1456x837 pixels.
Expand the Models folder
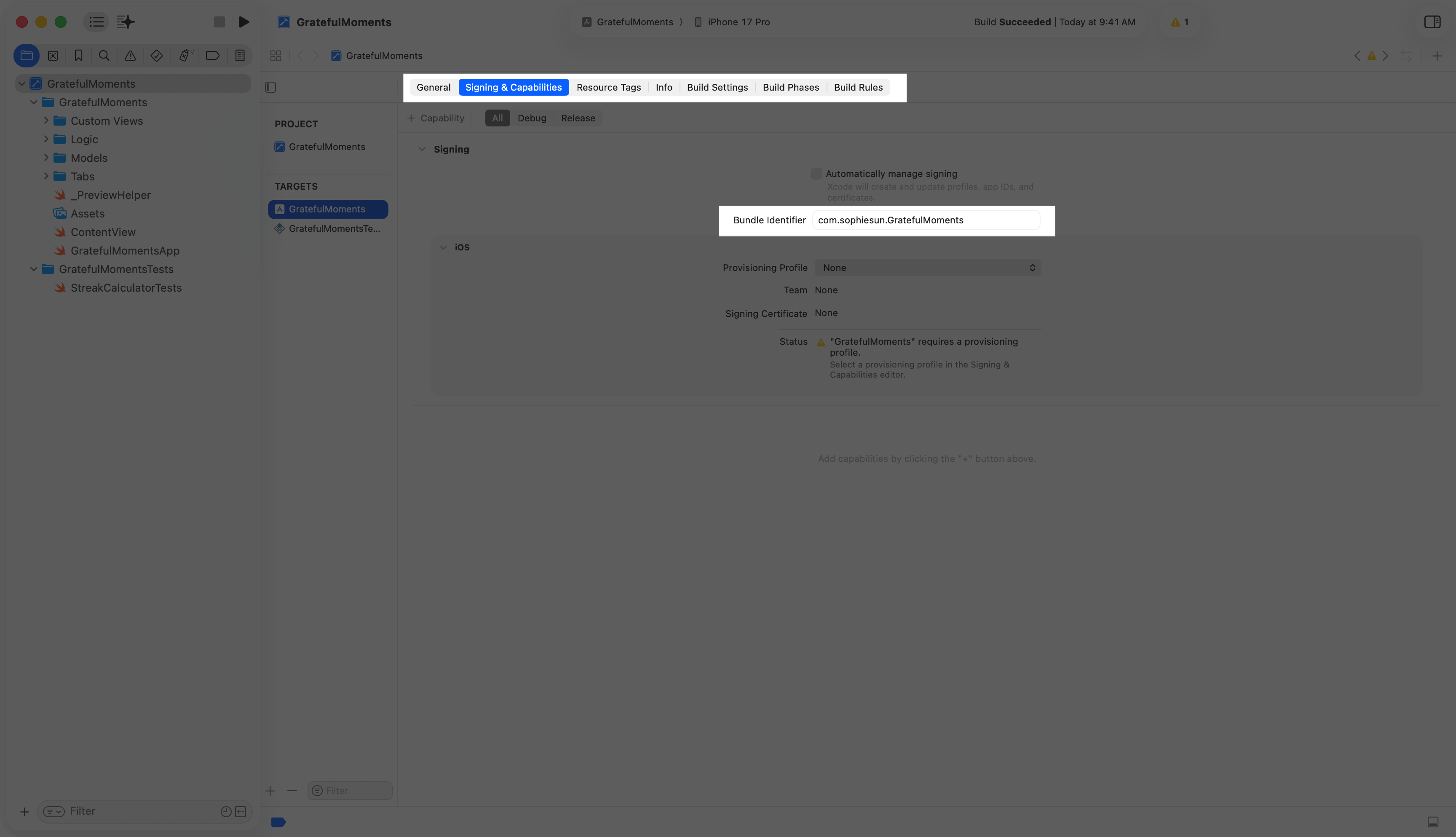click(x=46, y=158)
